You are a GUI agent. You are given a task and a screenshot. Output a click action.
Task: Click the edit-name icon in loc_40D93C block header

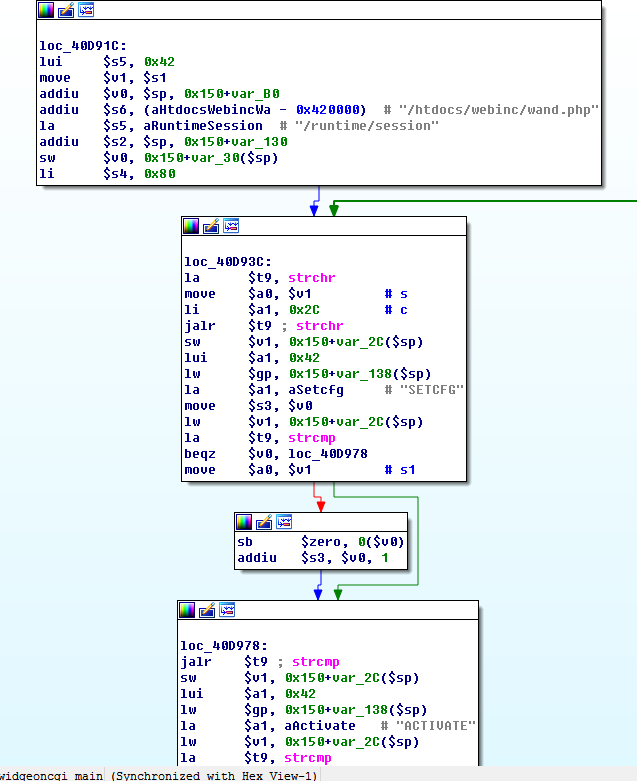click(210, 226)
